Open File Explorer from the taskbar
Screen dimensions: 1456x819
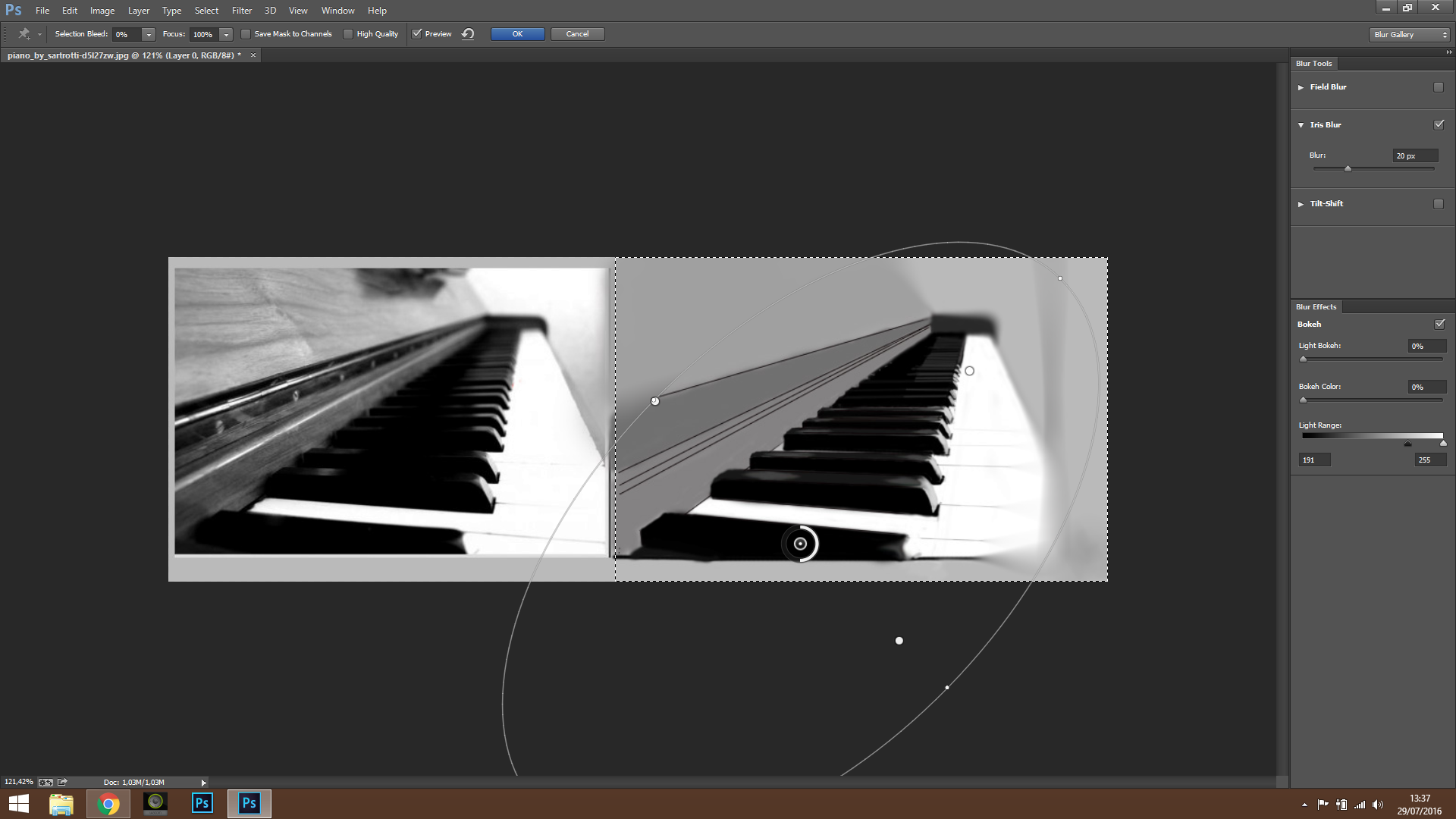[61, 804]
